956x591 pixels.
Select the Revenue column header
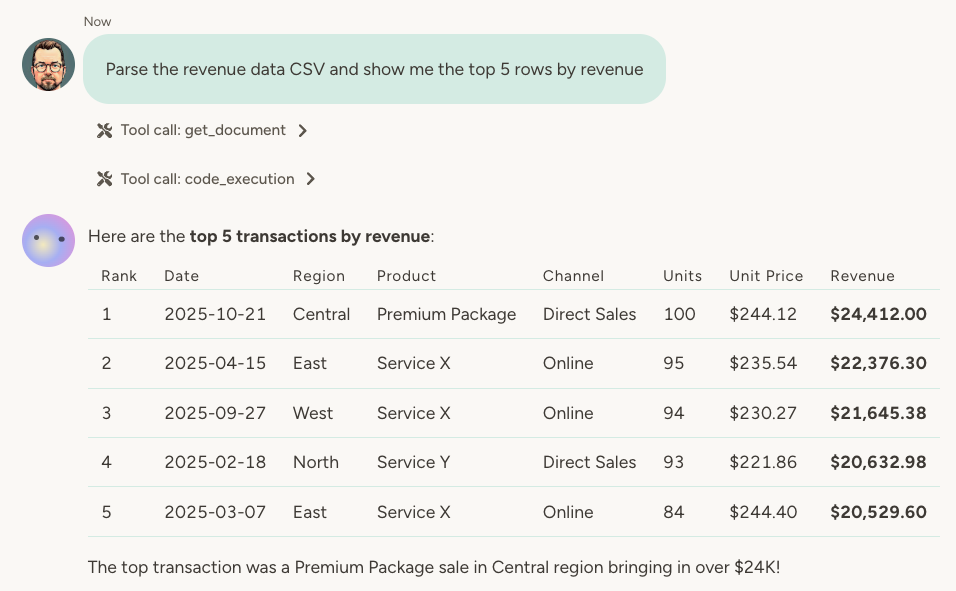click(x=862, y=276)
